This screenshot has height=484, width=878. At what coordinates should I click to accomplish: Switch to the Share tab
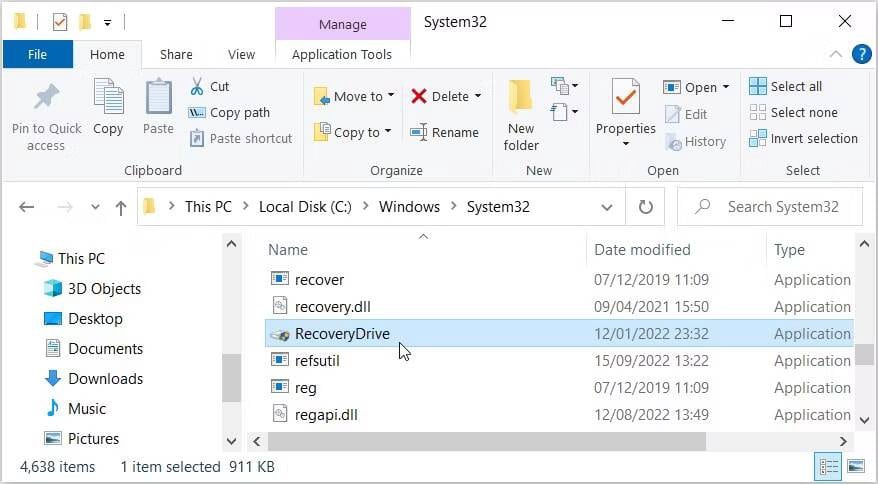[x=176, y=54]
